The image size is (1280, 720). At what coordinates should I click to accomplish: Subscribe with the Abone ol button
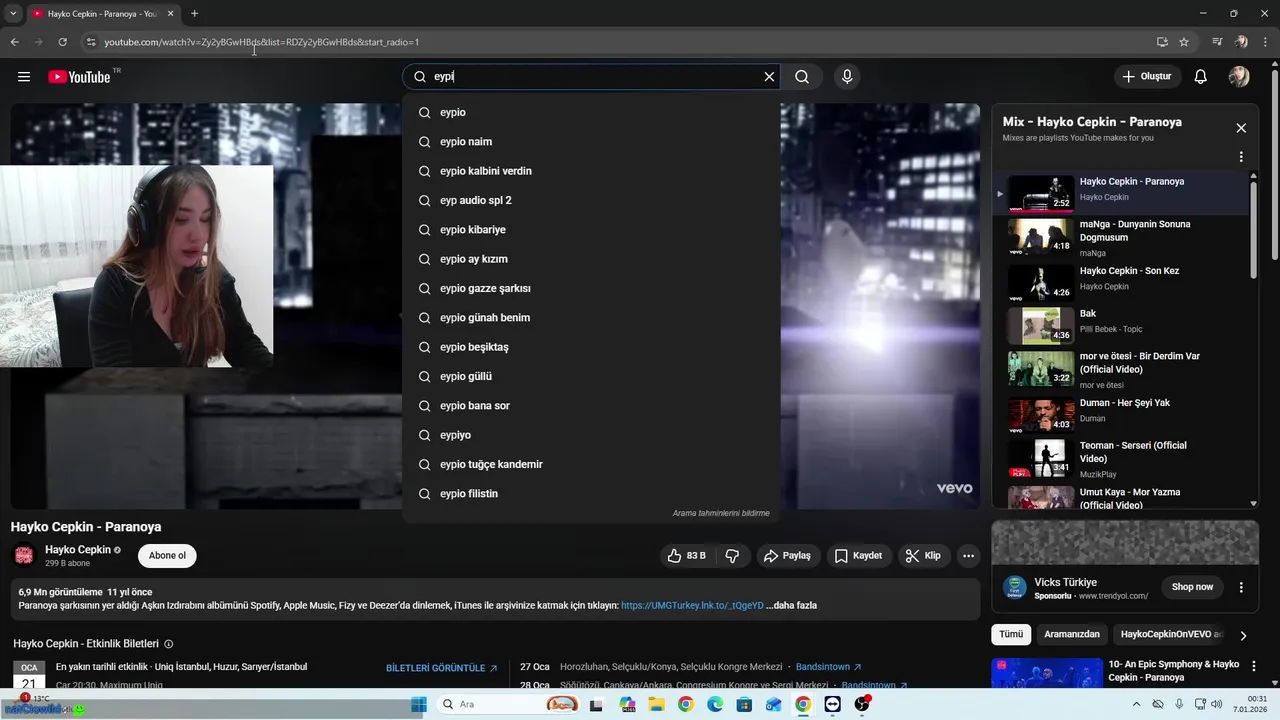(x=167, y=556)
